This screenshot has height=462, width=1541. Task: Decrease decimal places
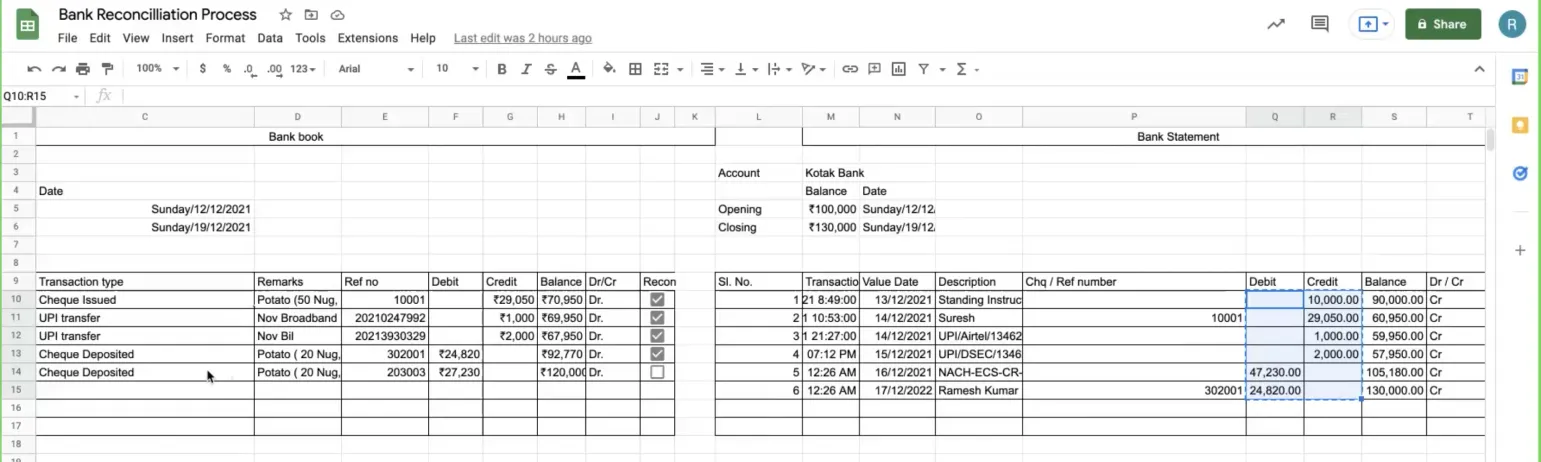tap(248, 69)
